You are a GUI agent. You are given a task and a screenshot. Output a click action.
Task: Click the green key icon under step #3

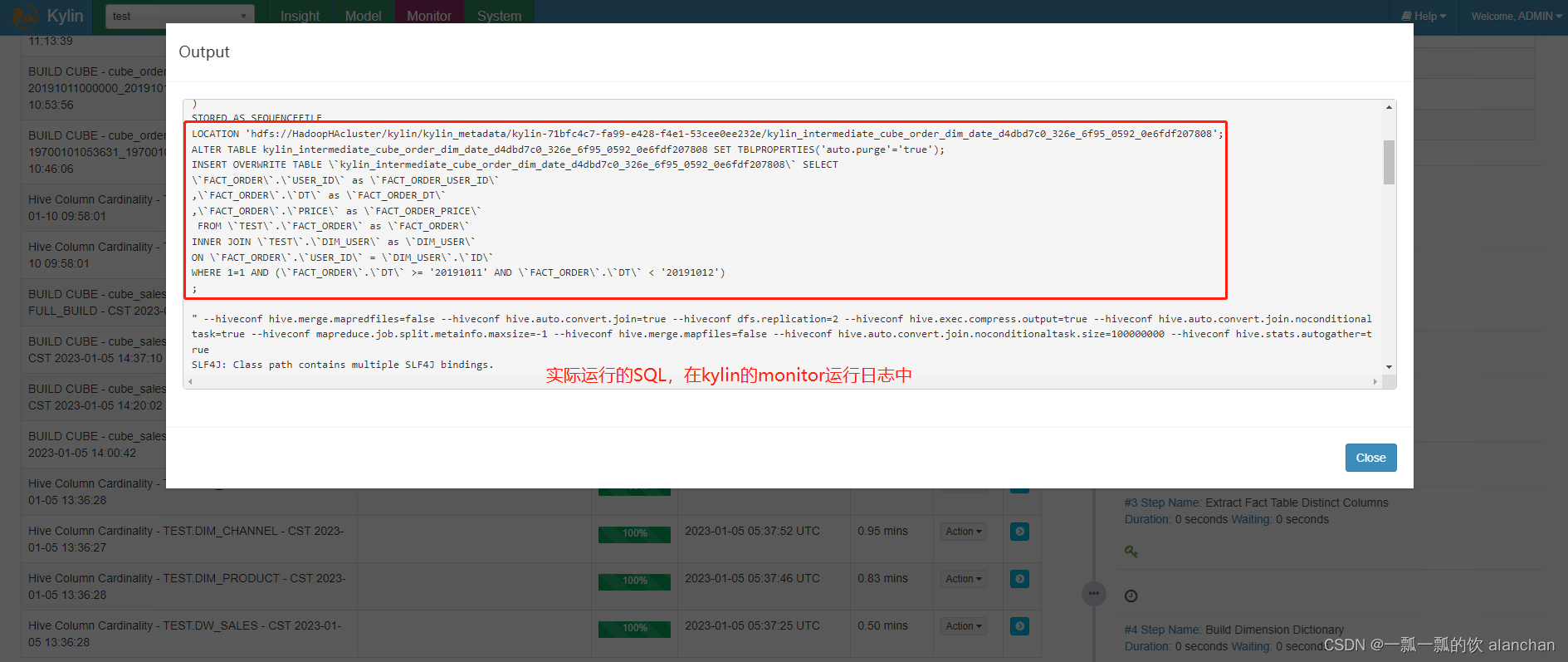coord(1131,552)
